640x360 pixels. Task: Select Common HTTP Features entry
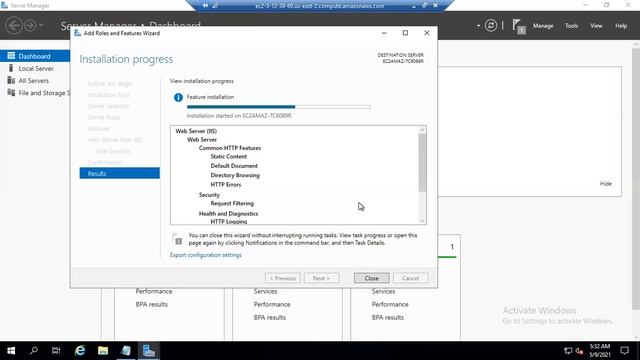click(x=230, y=148)
